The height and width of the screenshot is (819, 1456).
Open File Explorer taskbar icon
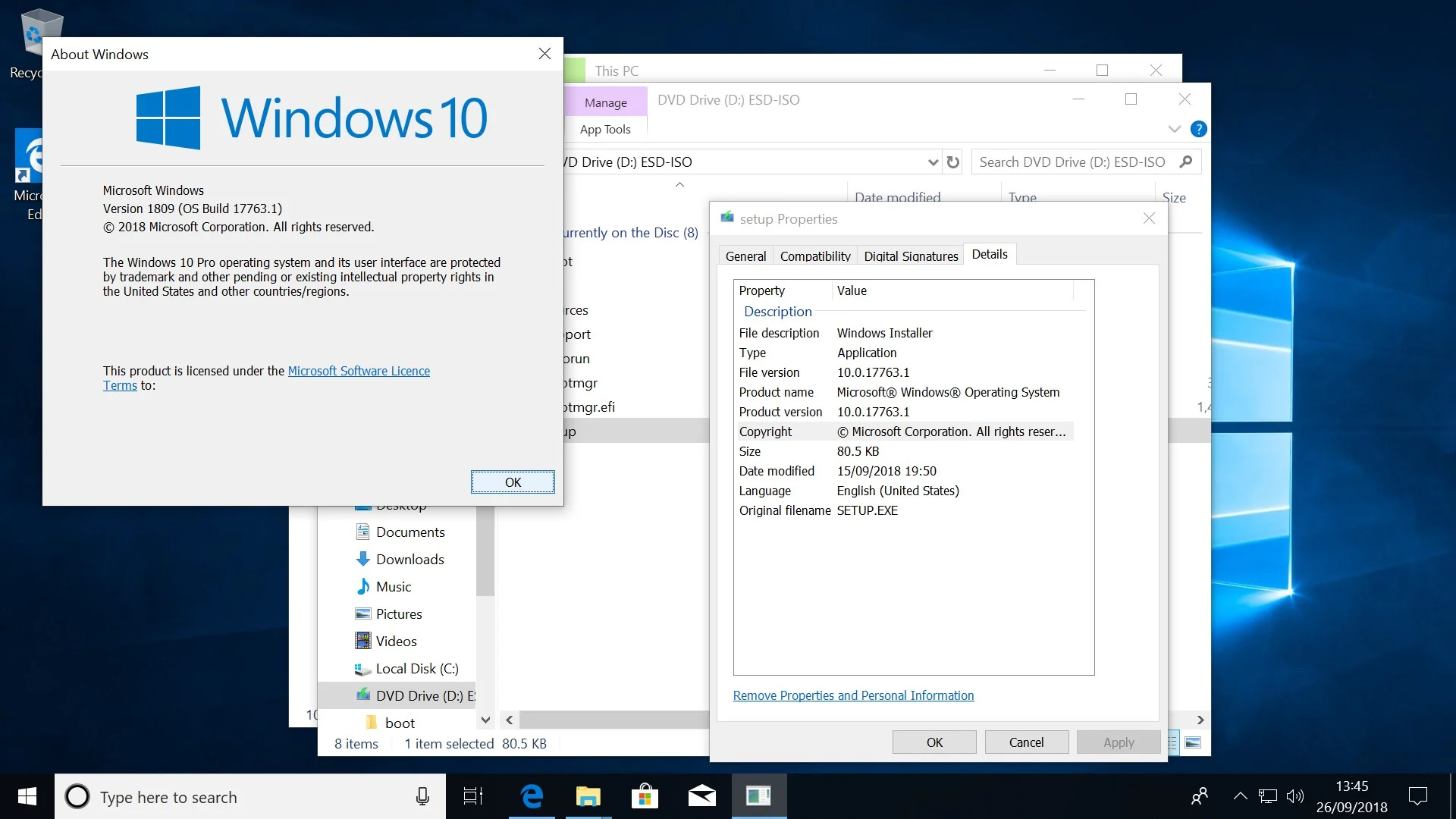[588, 796]
